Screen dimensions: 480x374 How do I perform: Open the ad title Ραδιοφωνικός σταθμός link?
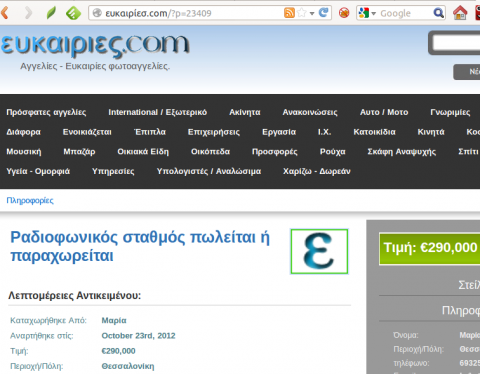click(140, 246)
